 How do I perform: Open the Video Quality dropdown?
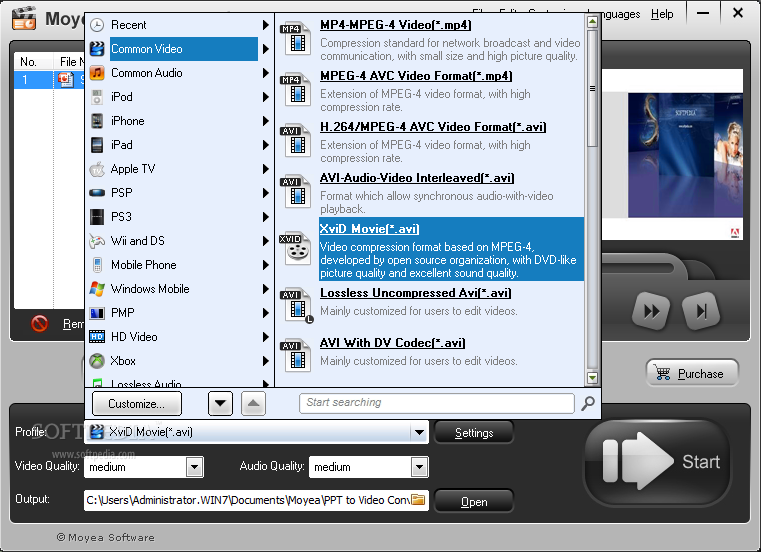coord(194,467)
